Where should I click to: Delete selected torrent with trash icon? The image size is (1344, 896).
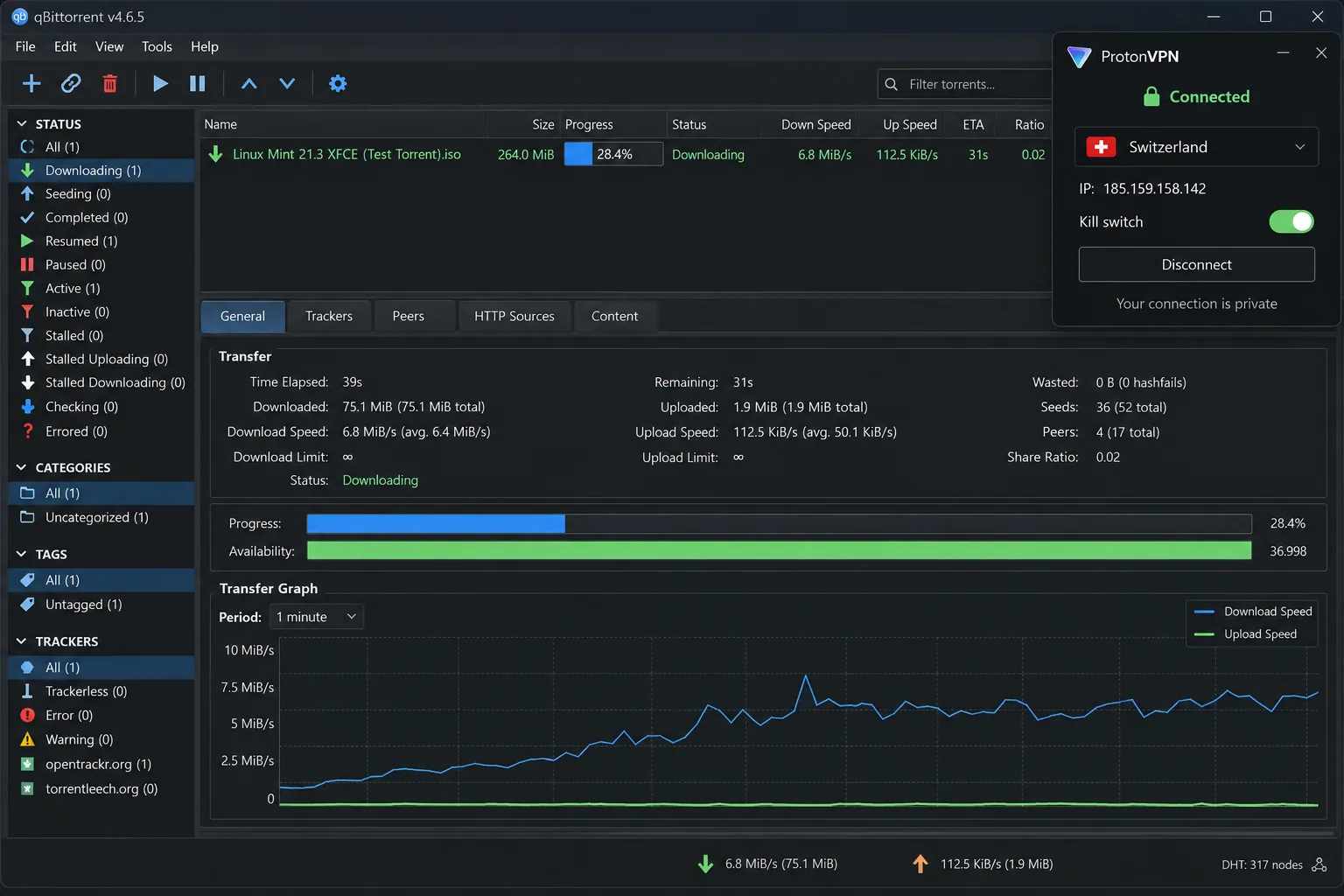[x=110, y=83]
